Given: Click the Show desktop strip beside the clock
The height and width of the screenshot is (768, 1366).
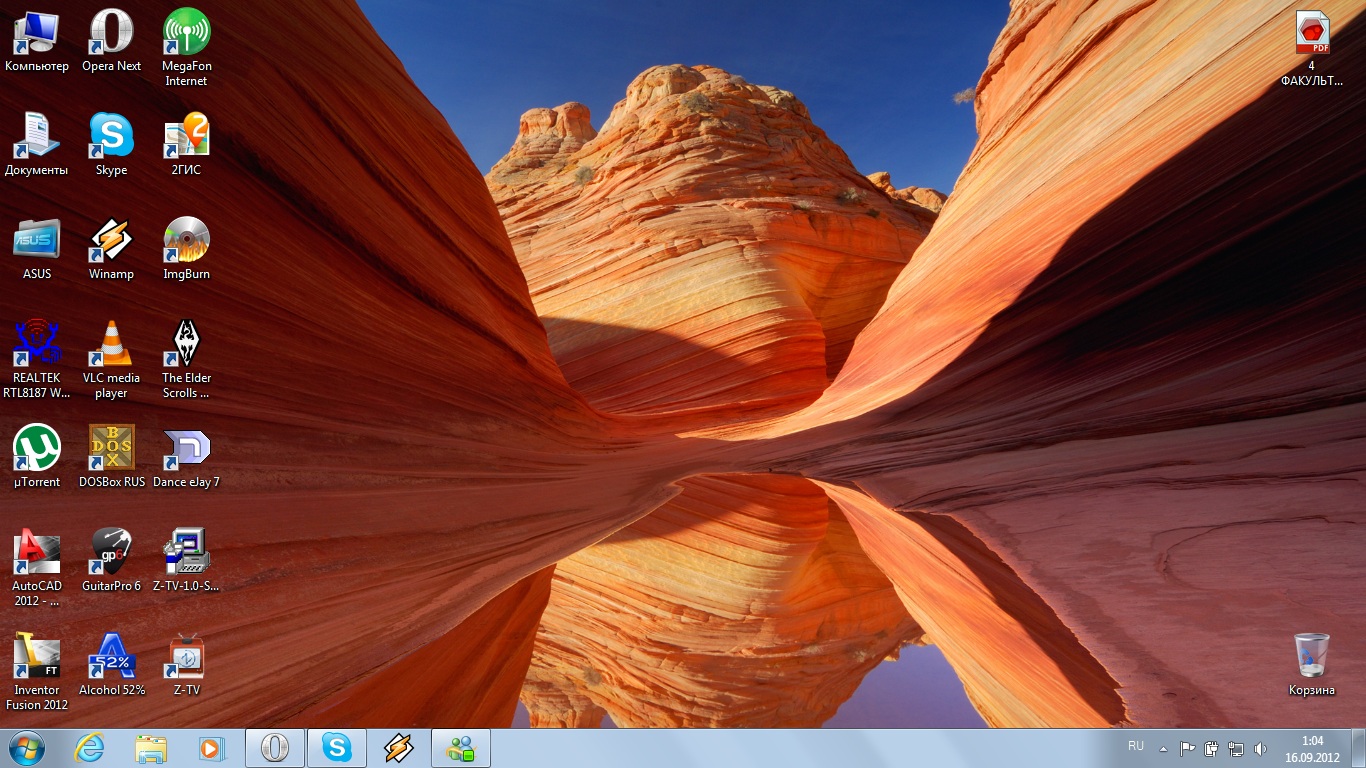Looking at the screenshot, I should point(1359,748).
